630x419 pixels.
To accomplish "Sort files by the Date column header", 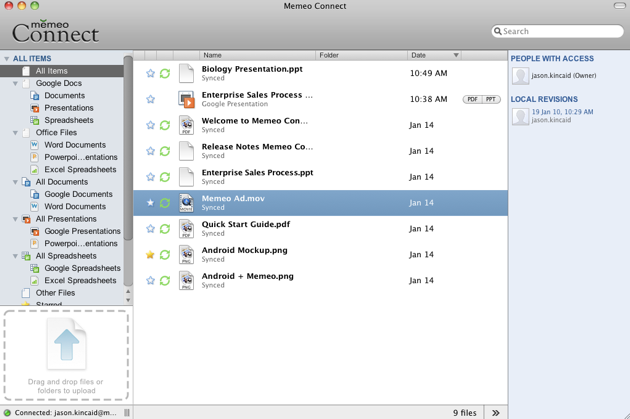I will [x=430, y=55].
